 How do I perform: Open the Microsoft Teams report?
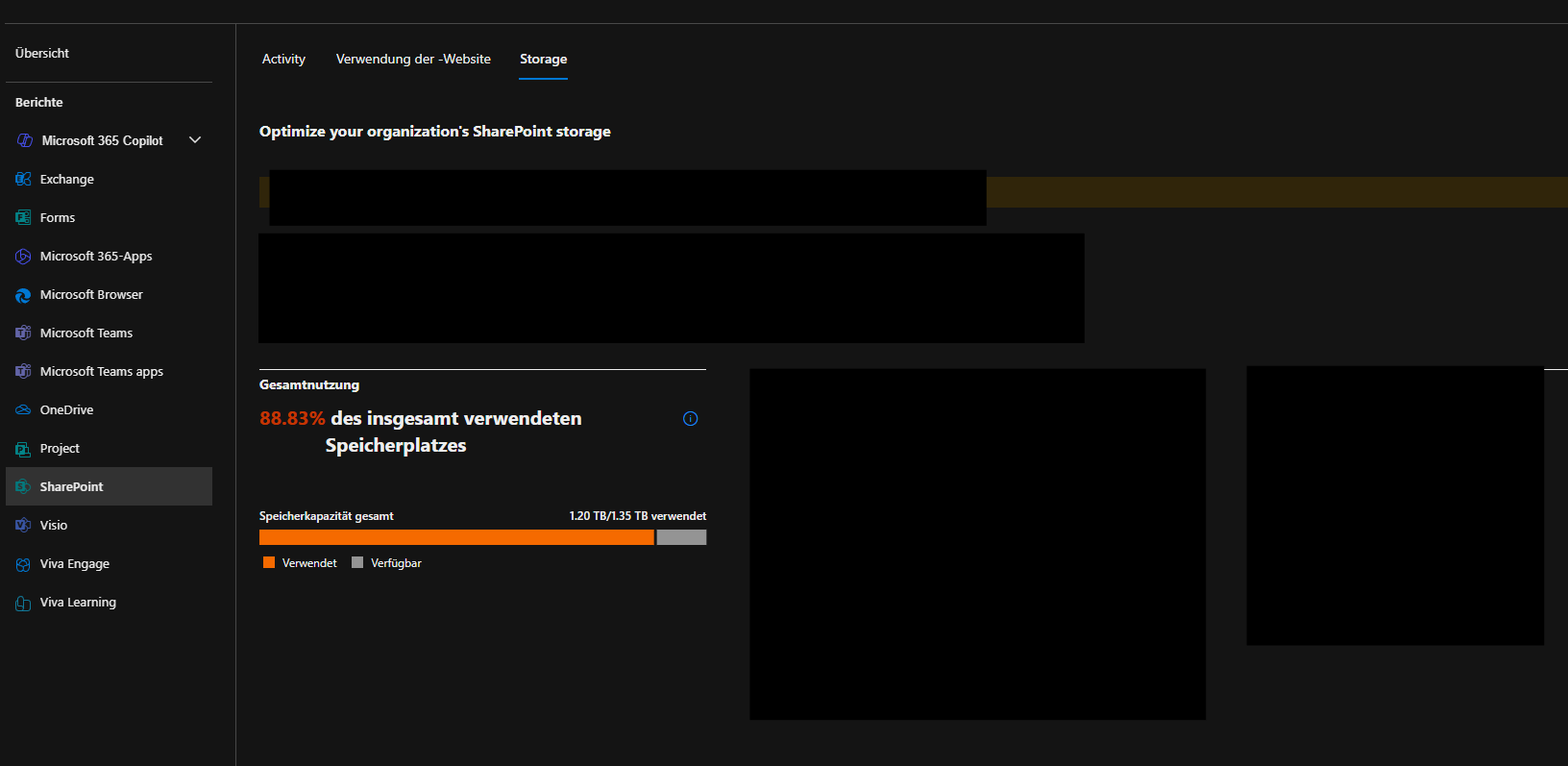pos(86,334)
